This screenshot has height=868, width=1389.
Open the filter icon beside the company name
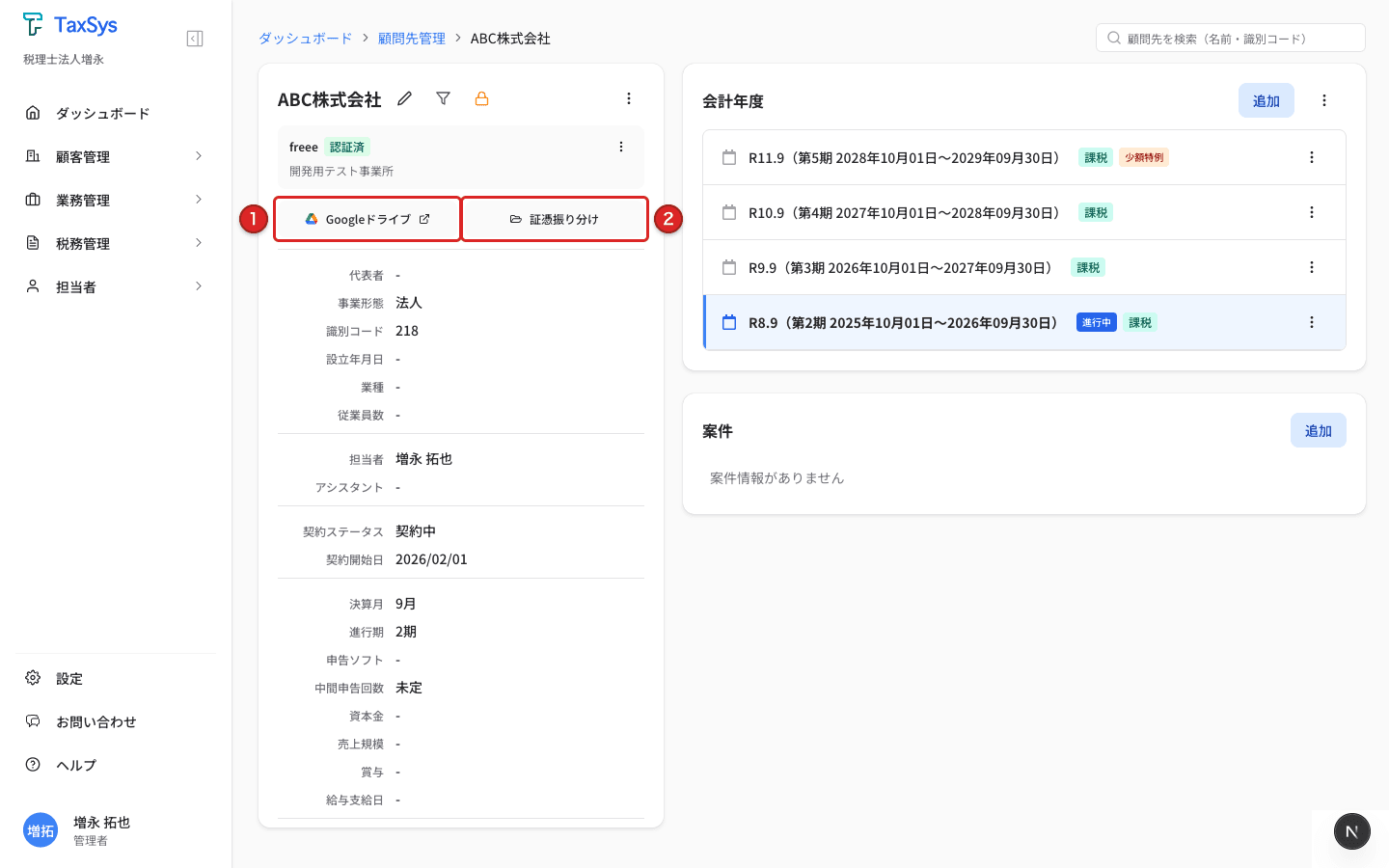pos(443,97)
